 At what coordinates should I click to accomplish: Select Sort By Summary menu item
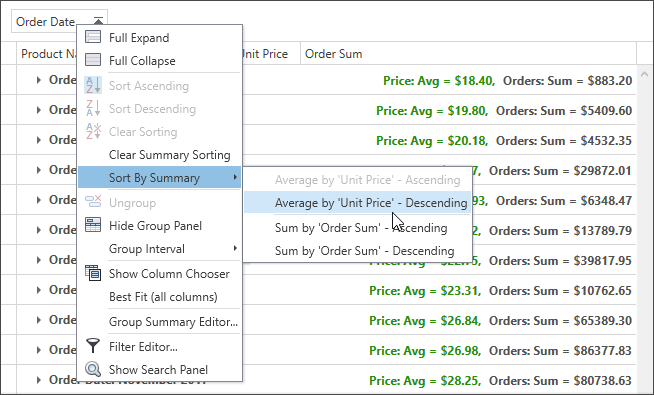pyautogui.click(x=159, y=178)
